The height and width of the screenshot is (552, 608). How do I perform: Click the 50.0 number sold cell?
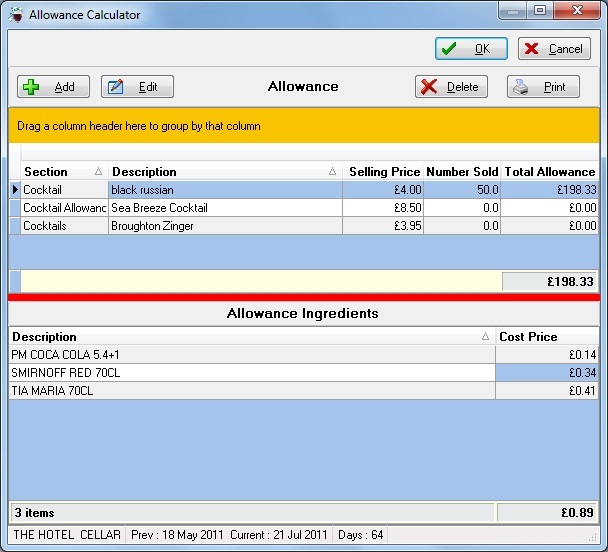(x=462, y=190)
